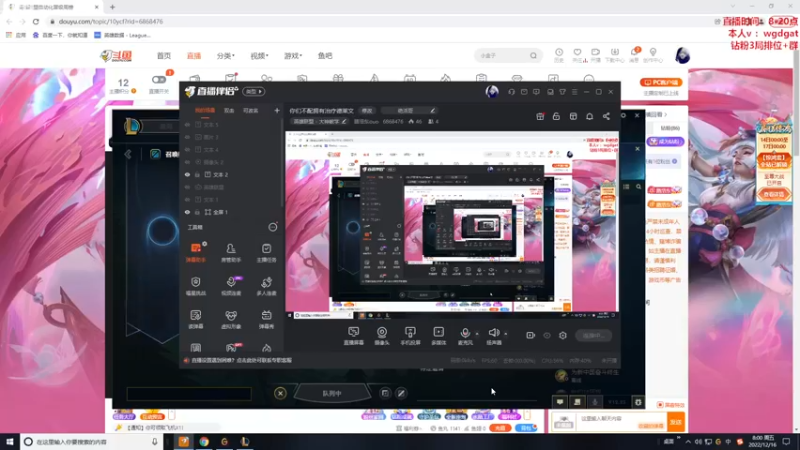This screenshot has height=450, width=800.
Task: Open 视频连麦 tool in toolbox
Action: [x=231, y=286]
